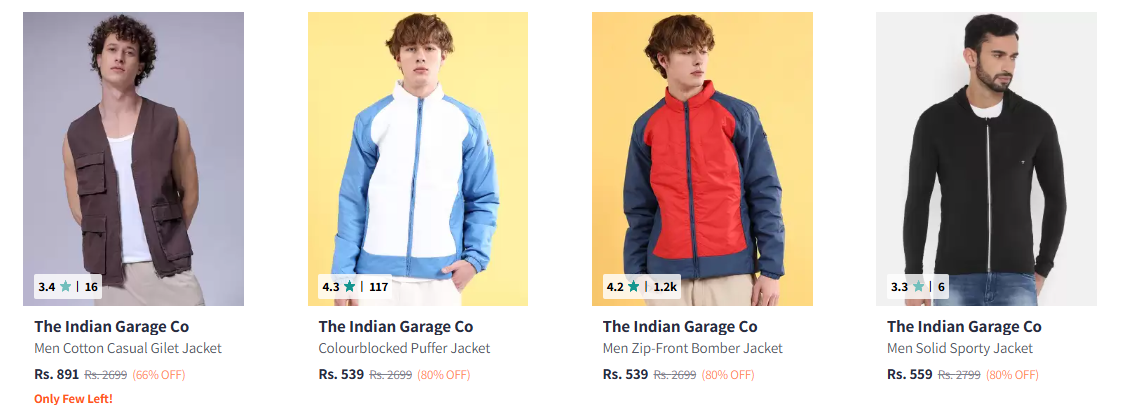
Task: Click the Rs. 891 price
Action: pos(57,374)
